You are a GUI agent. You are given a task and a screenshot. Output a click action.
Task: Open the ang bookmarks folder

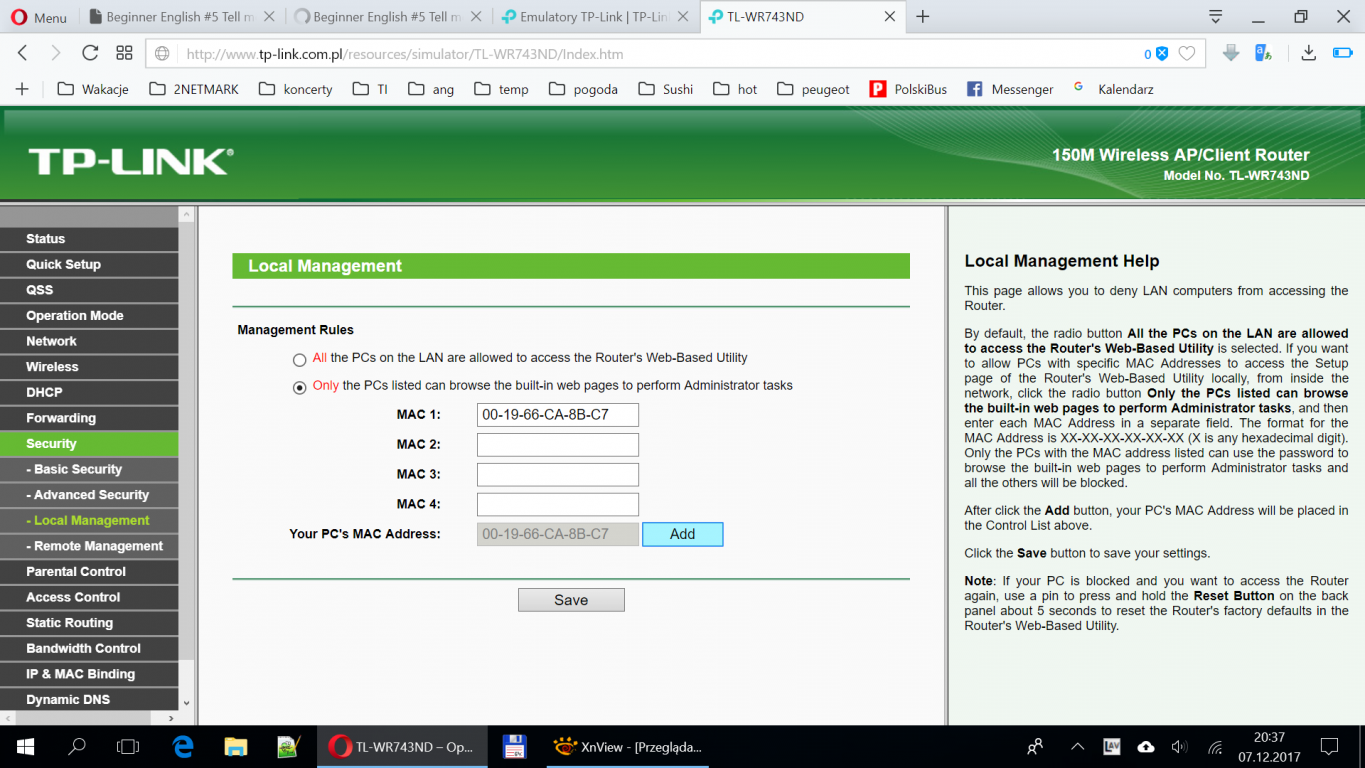point(431,89)
